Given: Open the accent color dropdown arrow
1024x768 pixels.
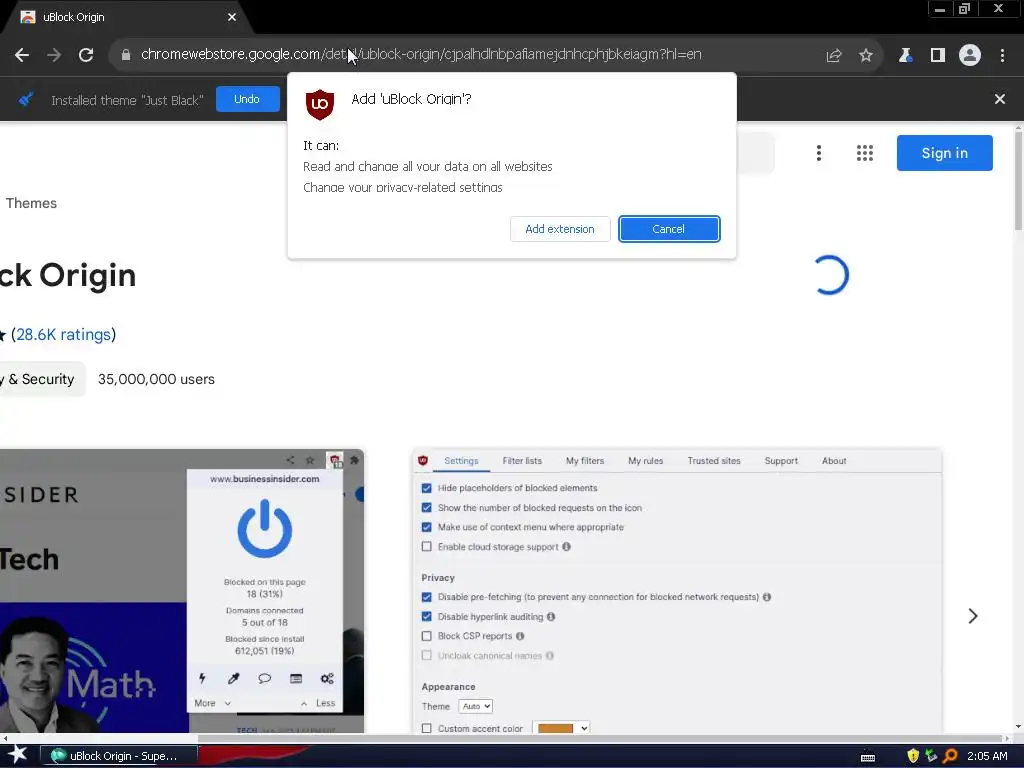Looking at the screenshot, I should [584, 728].
